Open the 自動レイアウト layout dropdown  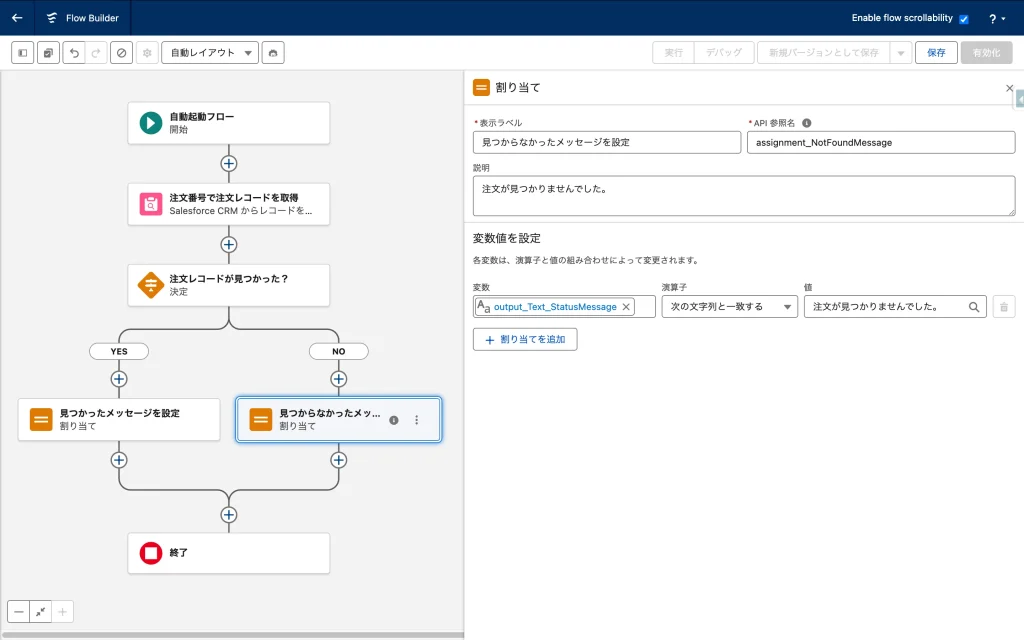coord(209,53)
